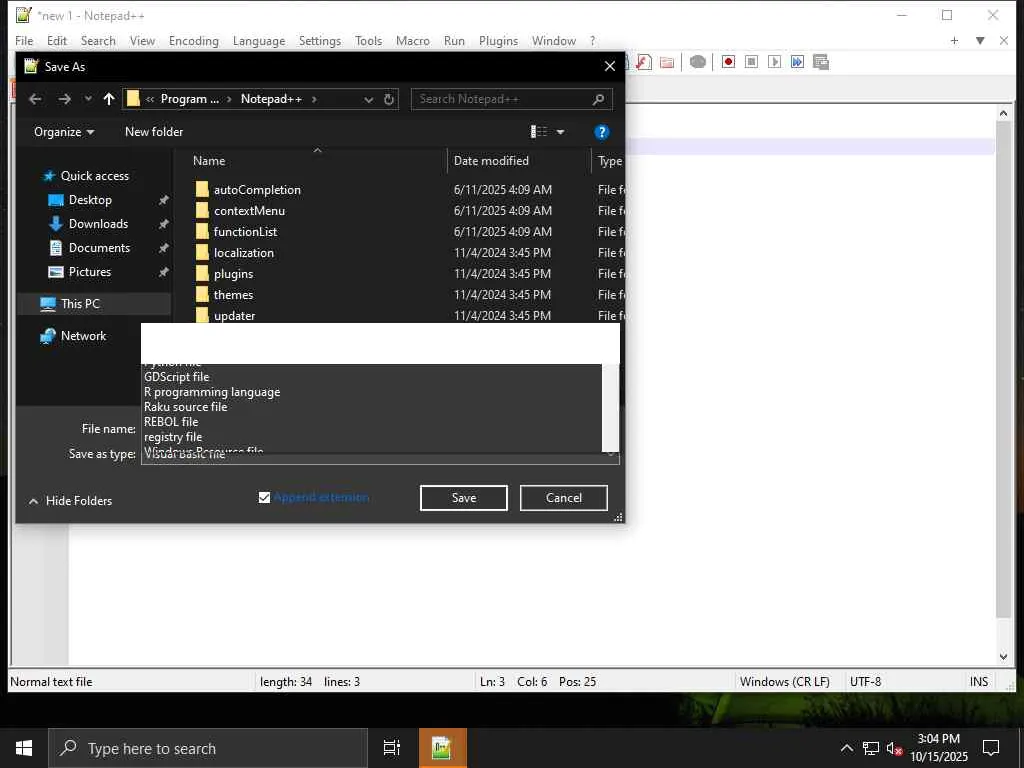Click file type list scrollbar
Viewport: 1024px width, 768px height.
tap(610, 408)
